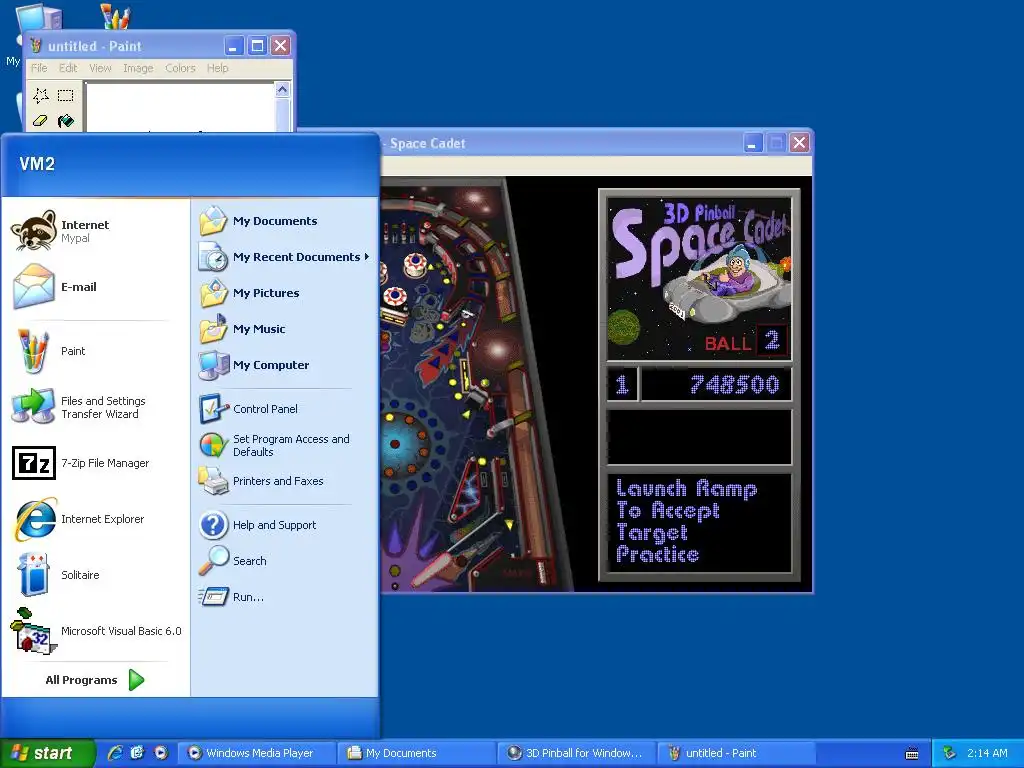Open Paint's Colors menu

(180, 68)
